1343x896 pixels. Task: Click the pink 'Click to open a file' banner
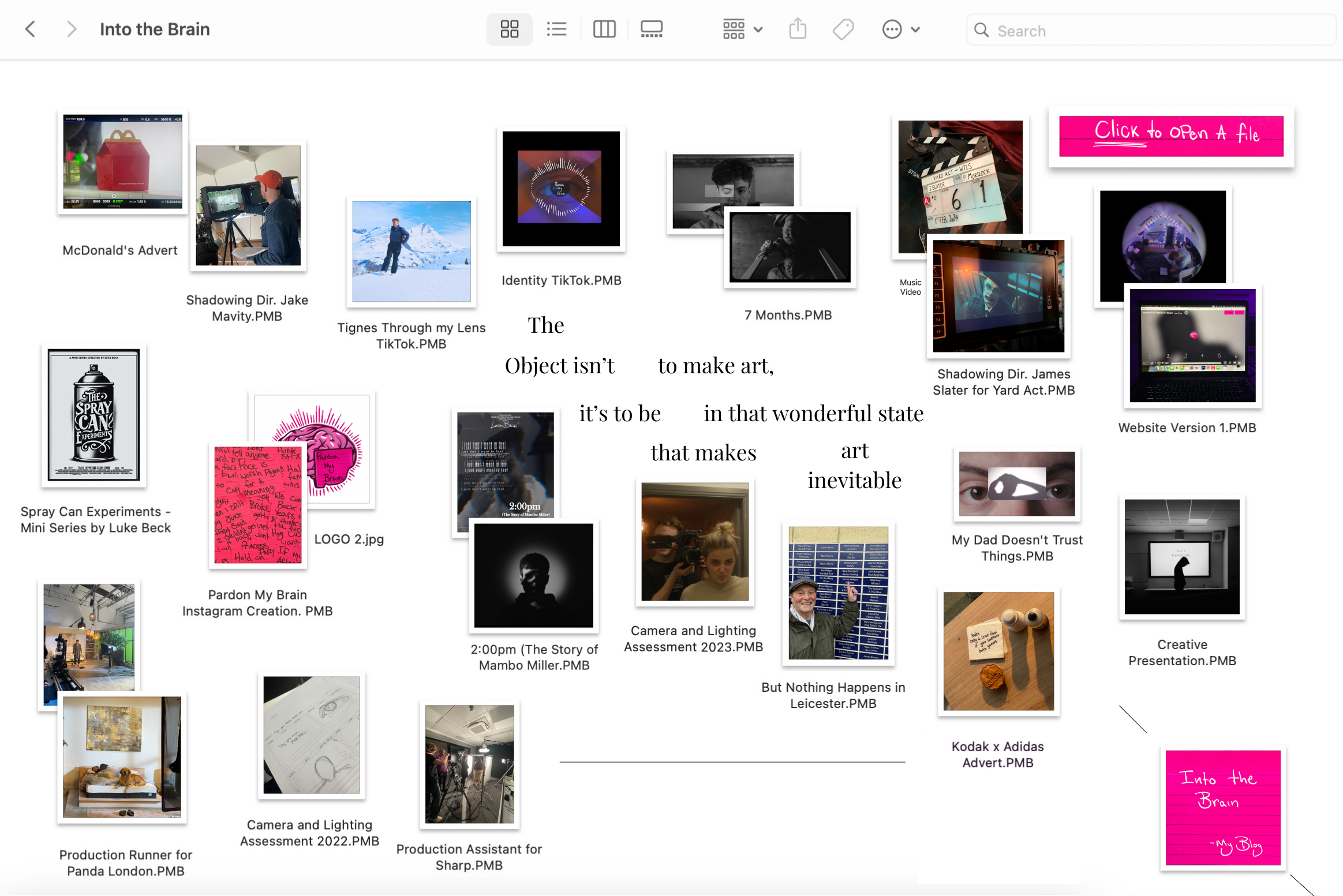click(x=1171, y=136)
